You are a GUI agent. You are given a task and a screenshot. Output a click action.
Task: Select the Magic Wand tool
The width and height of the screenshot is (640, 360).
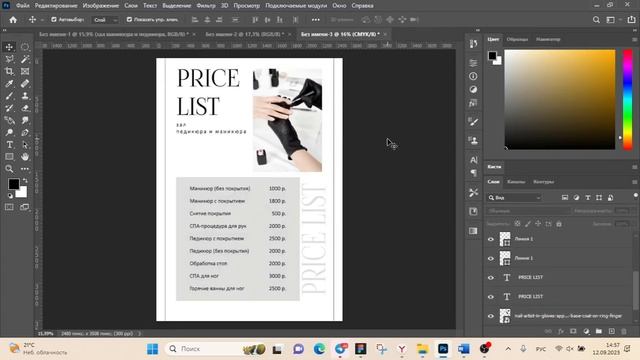pos(25,59)
